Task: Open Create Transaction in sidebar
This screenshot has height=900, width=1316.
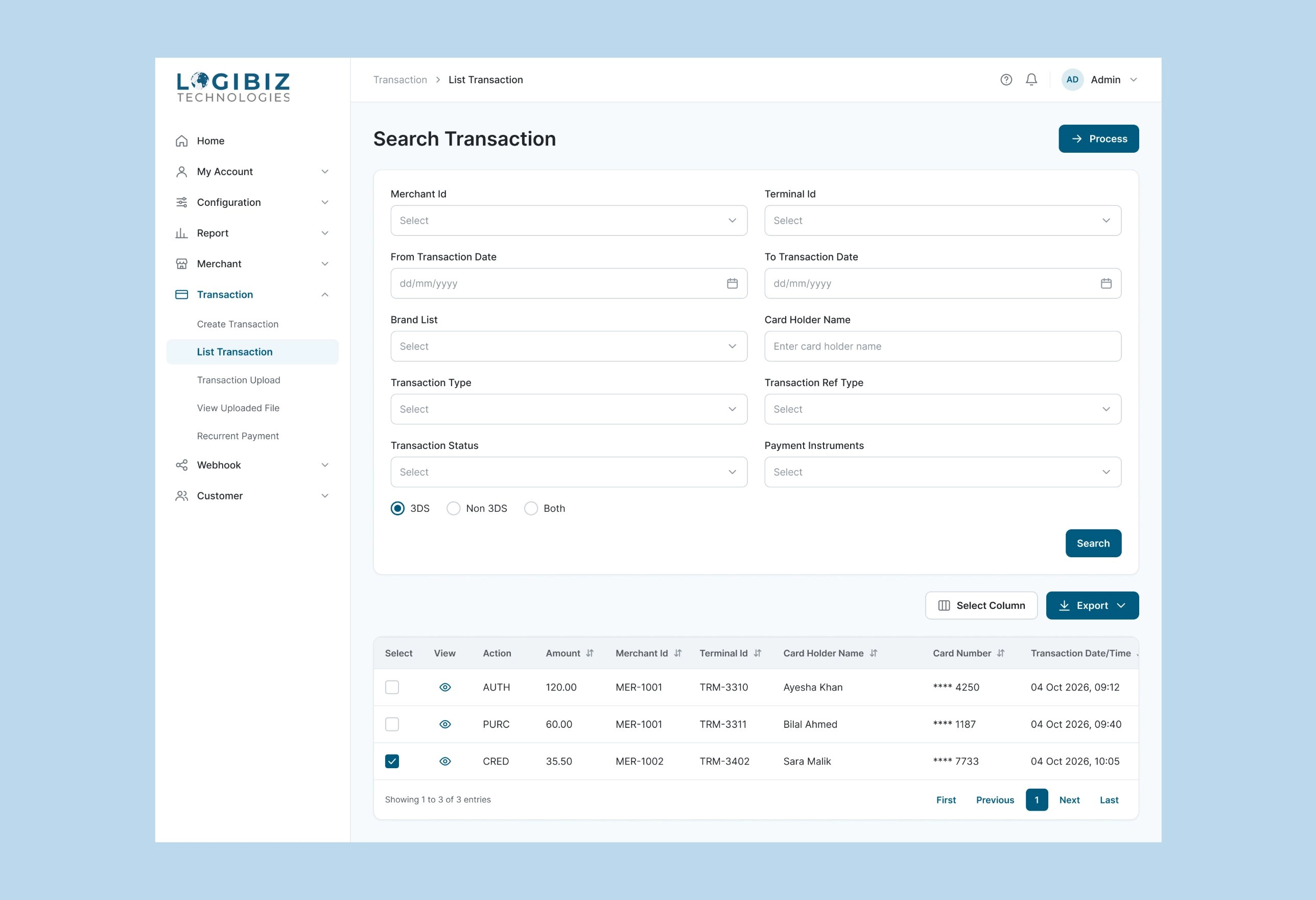Action: [x=237, y=324]
